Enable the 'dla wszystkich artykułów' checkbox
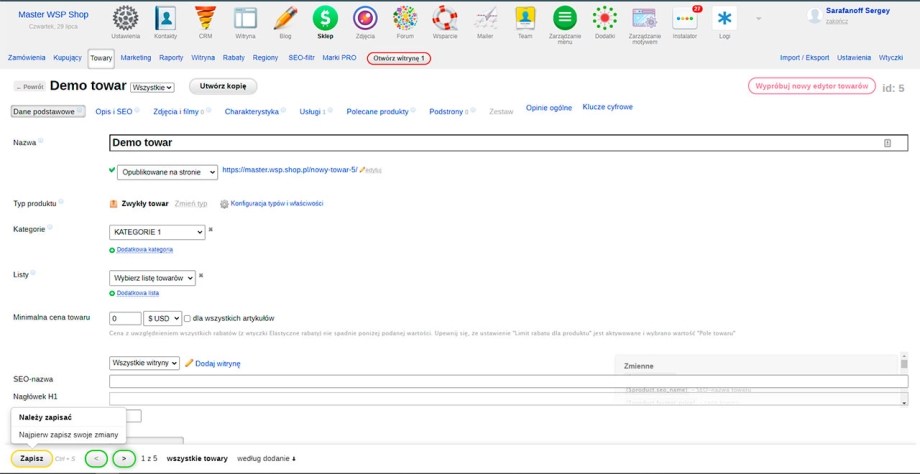Image resolution: width=920 pixels, height=474 pixels. click(187, 319)
